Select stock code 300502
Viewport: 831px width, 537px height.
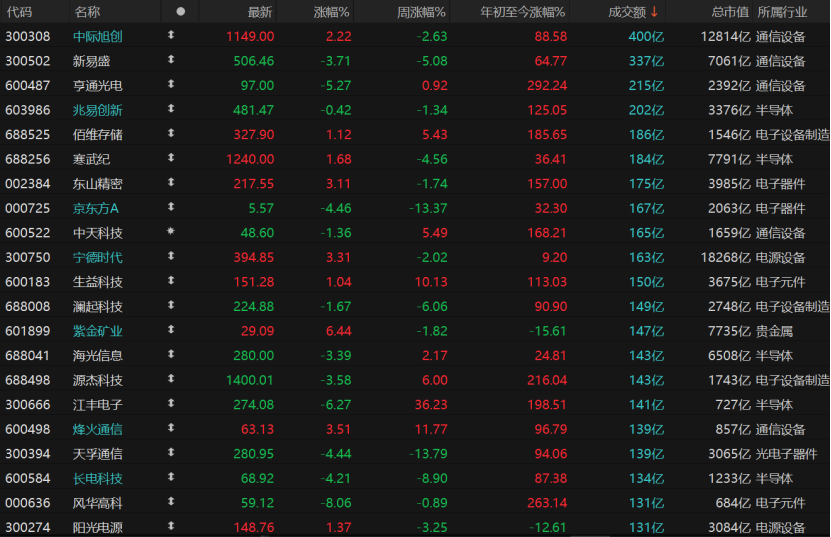click(28, 61)
